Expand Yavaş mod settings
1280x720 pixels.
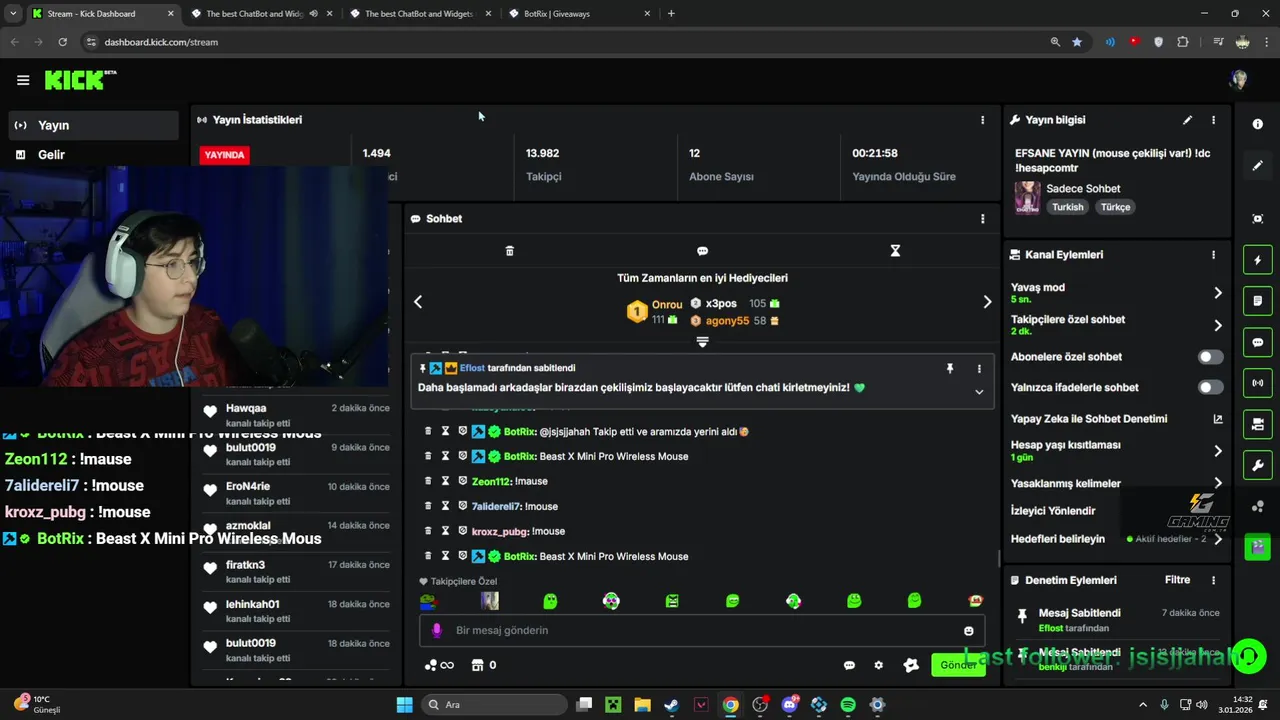(1217, 293)
